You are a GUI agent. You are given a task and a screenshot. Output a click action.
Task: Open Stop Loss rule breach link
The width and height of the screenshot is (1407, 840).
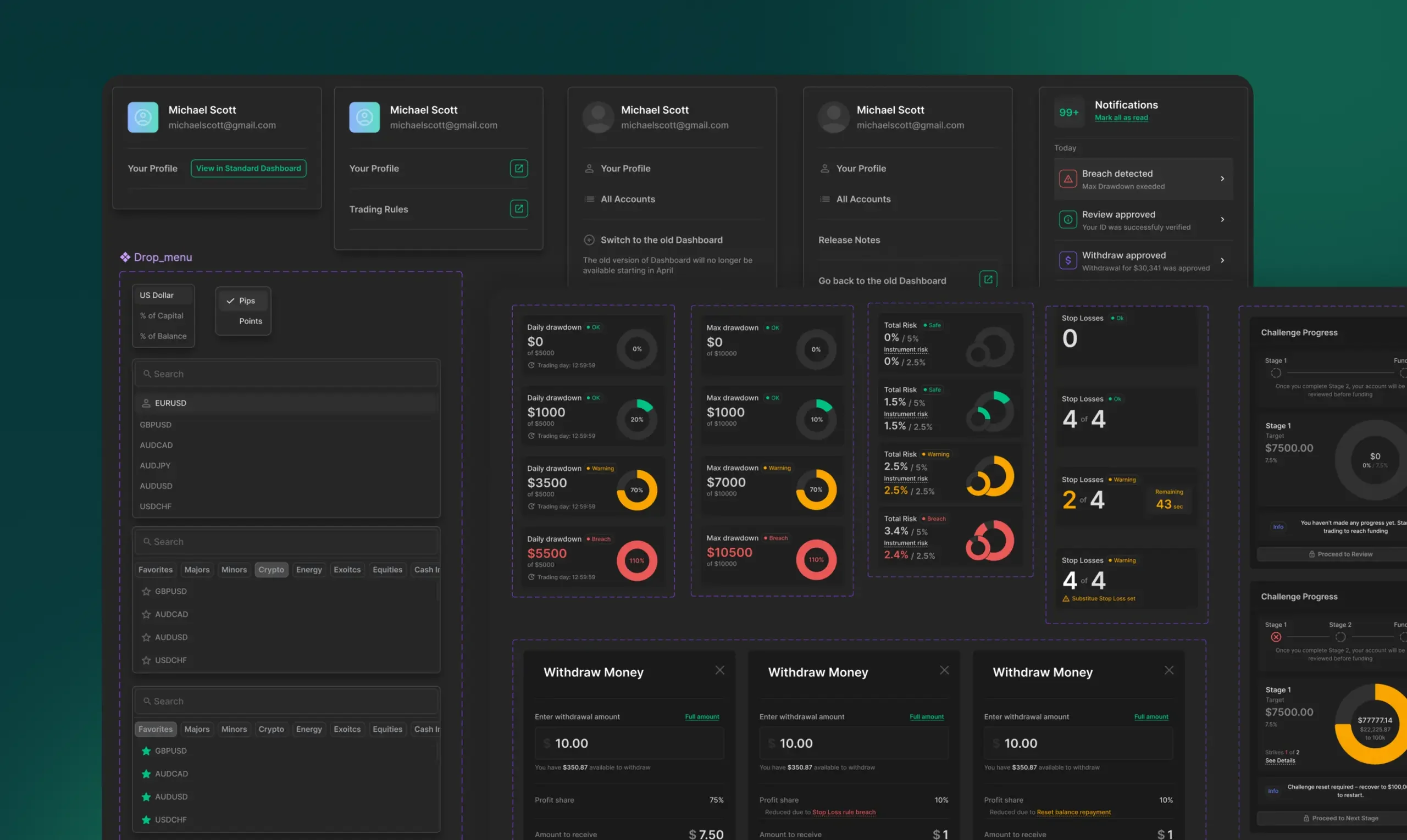(844, 813)
